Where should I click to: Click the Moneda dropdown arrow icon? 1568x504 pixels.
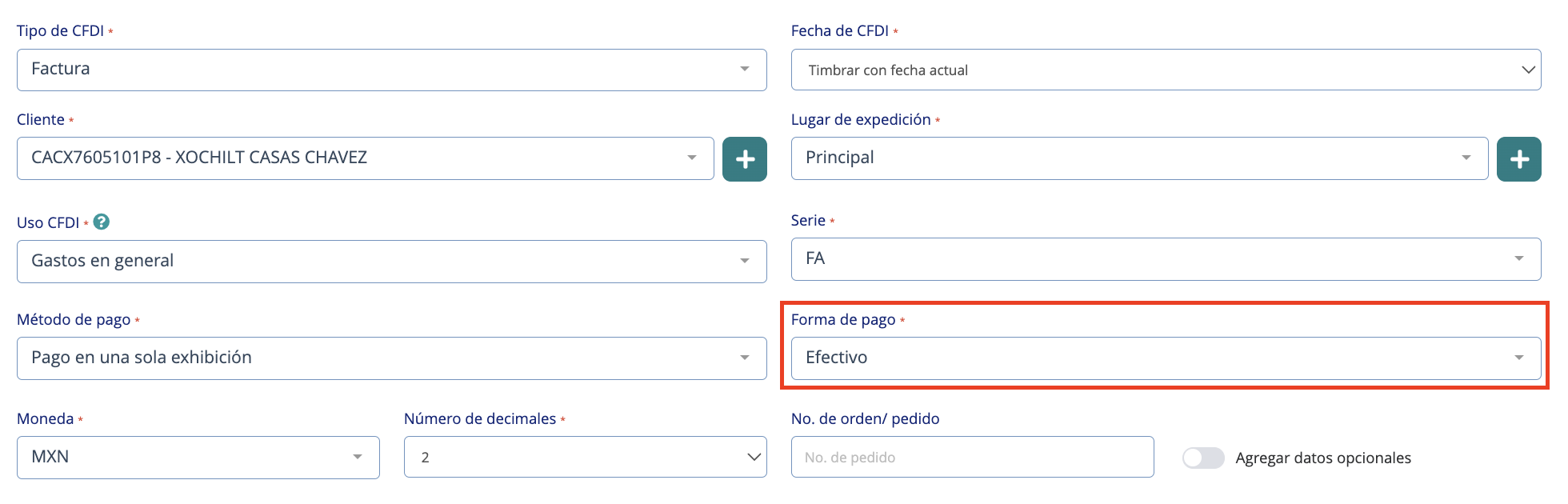pos(358,457)
